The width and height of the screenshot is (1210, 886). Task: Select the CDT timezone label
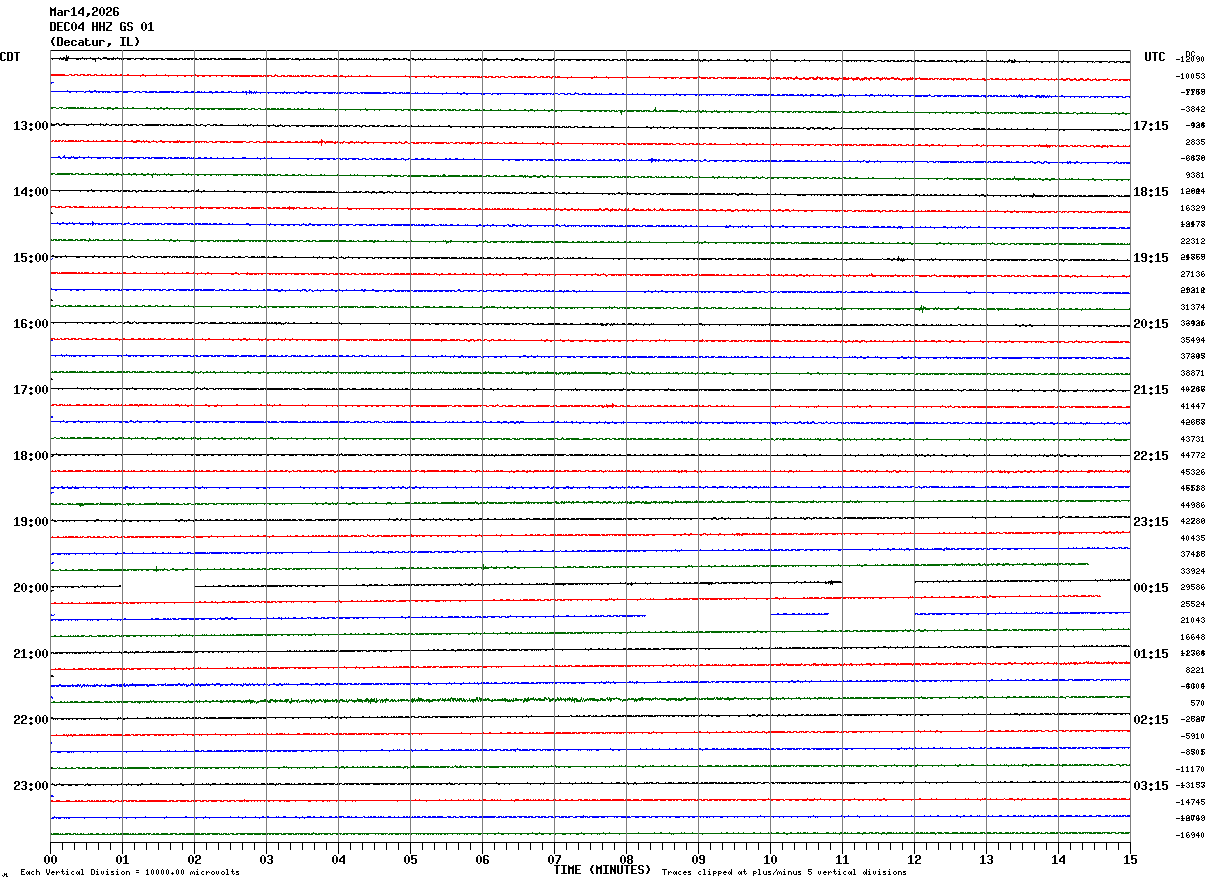coord(10,57)
